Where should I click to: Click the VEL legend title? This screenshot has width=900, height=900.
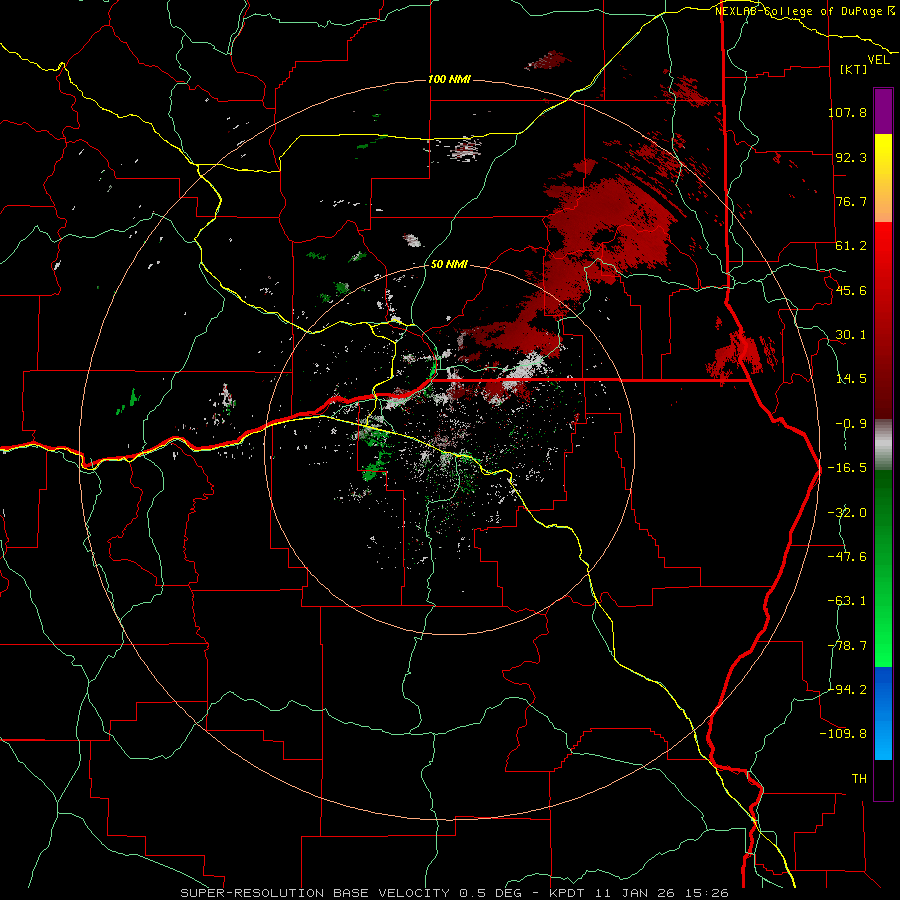pyautogui.click(x=878, y=60)
